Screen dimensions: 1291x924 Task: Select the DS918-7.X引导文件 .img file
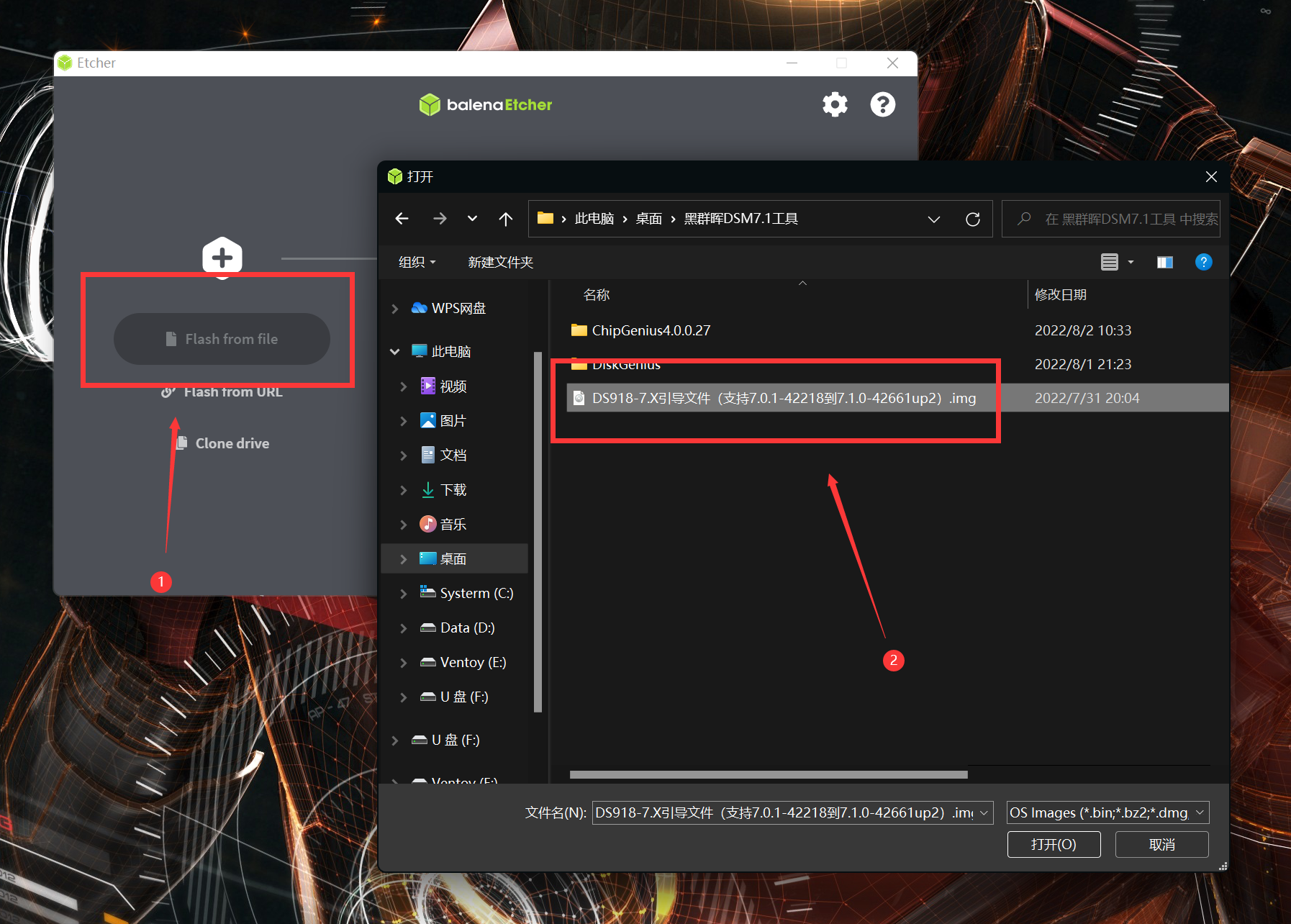pyautogui.click(x=783, y=398)
